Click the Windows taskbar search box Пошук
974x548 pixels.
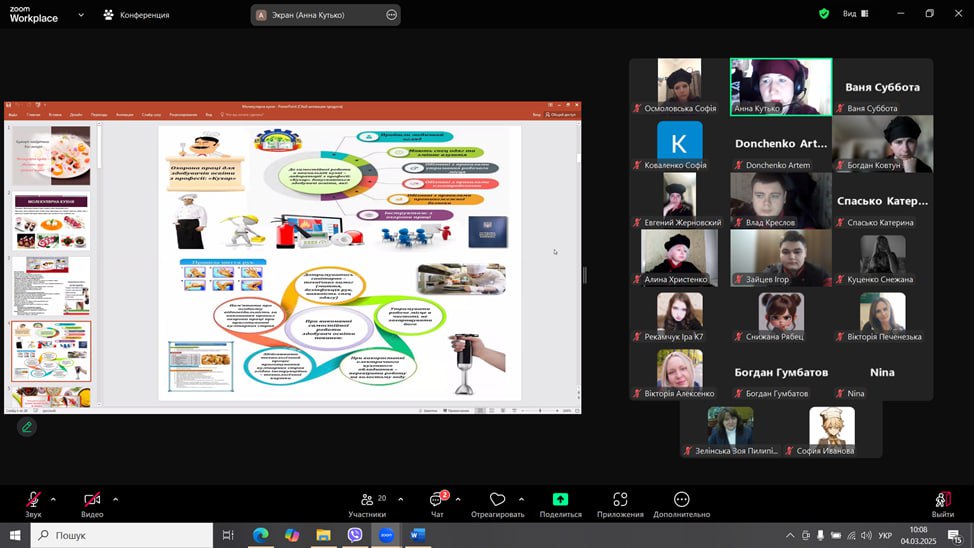tap(122, 535)
